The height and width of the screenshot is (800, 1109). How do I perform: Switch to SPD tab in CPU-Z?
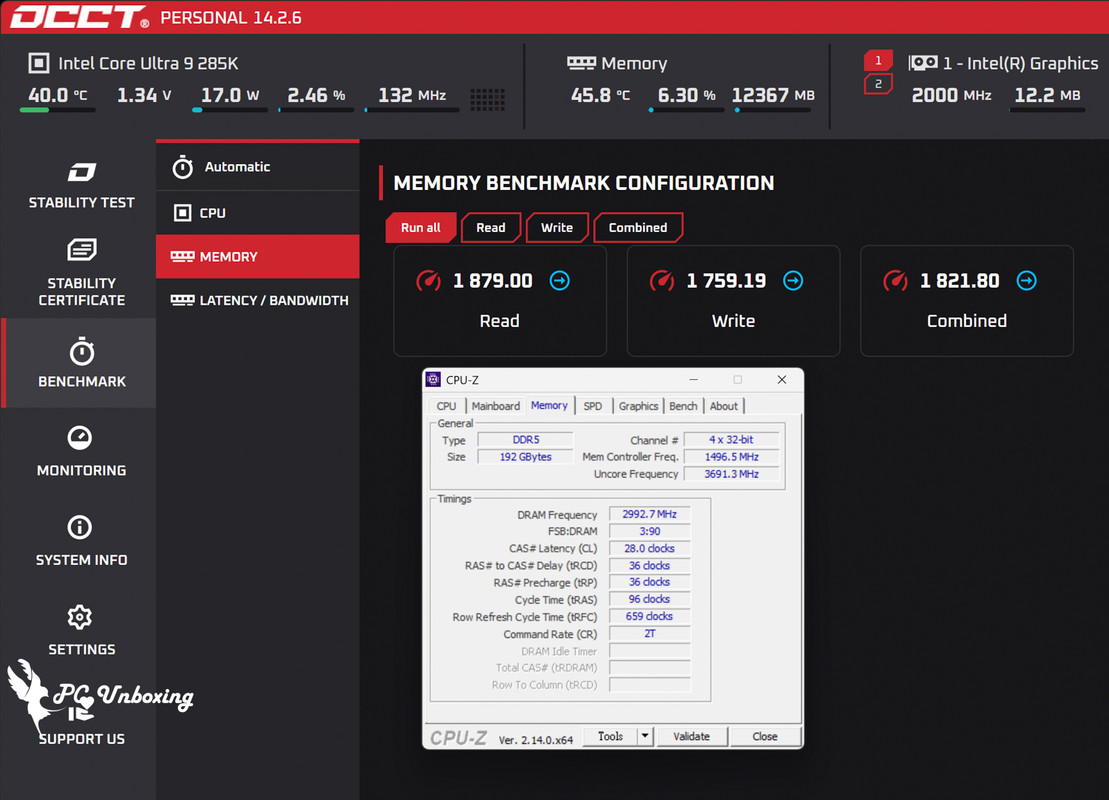point(593,406)
